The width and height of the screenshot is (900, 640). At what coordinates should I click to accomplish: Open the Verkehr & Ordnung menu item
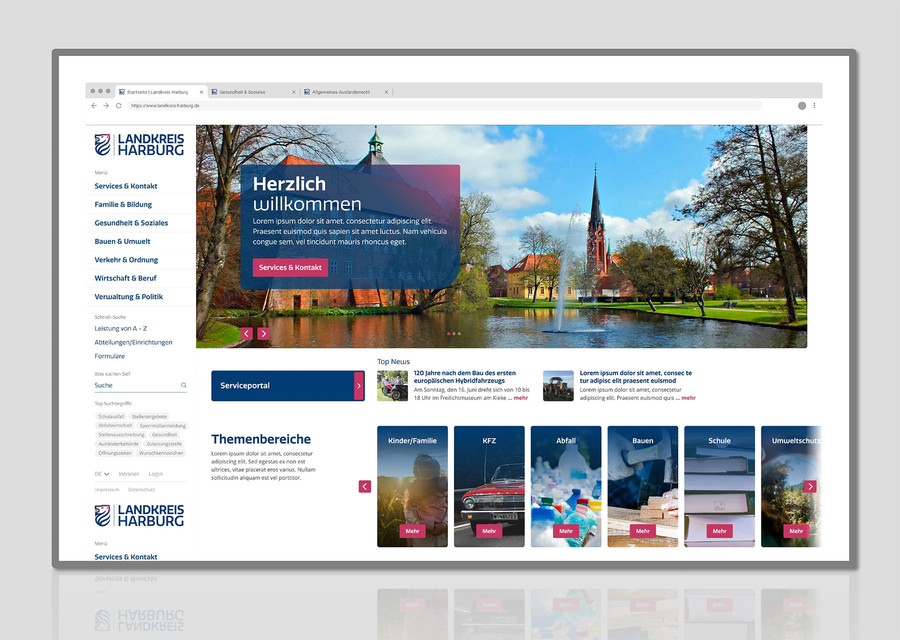(126, 259)
